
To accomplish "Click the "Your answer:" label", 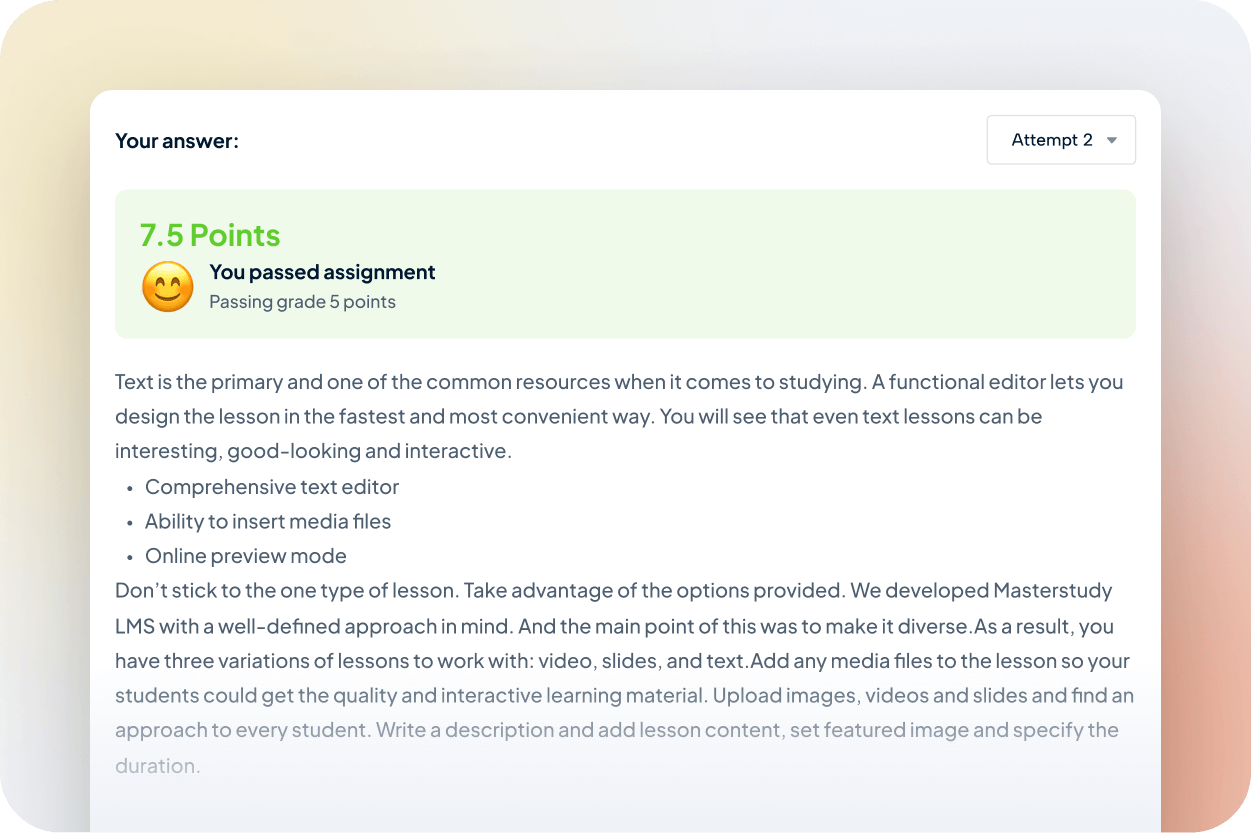I will click(177, 141).
